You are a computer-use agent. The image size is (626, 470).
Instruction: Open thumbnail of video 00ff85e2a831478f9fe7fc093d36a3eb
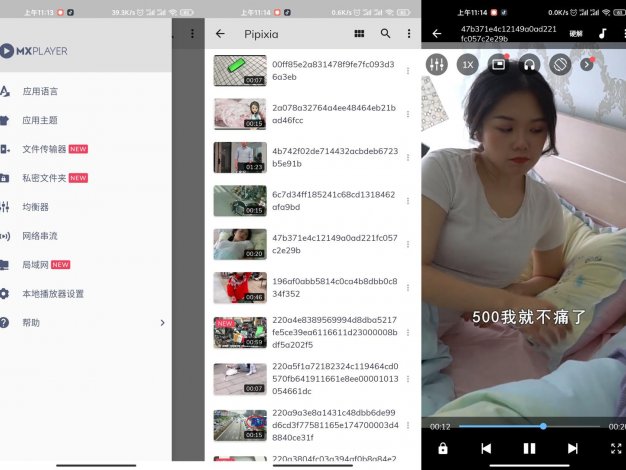tap(240, 71)
